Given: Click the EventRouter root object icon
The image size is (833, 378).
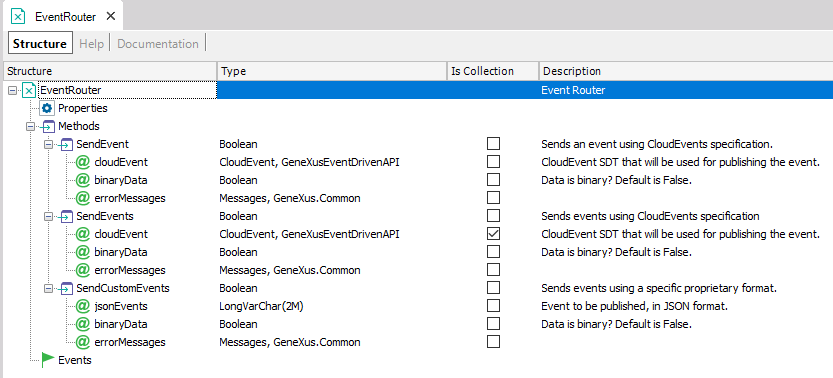Looking at the screenshot, I should tap(29, 91).
